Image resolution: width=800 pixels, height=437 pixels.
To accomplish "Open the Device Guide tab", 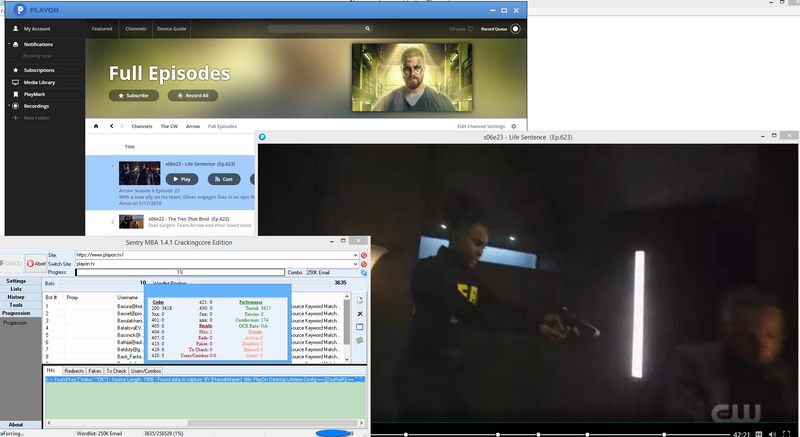I will [171, 29].
